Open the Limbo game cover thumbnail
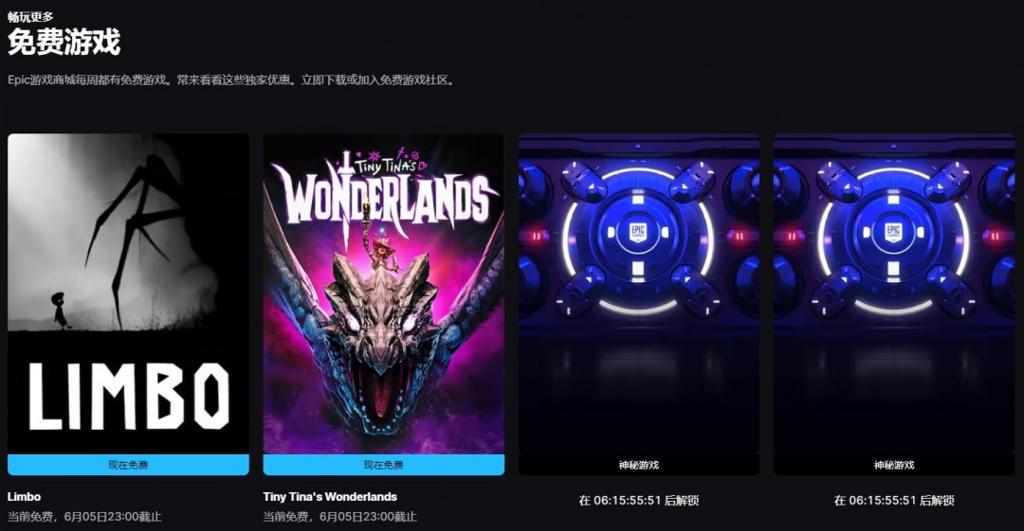Screen dimensions: 1024x531 point(129,294)
